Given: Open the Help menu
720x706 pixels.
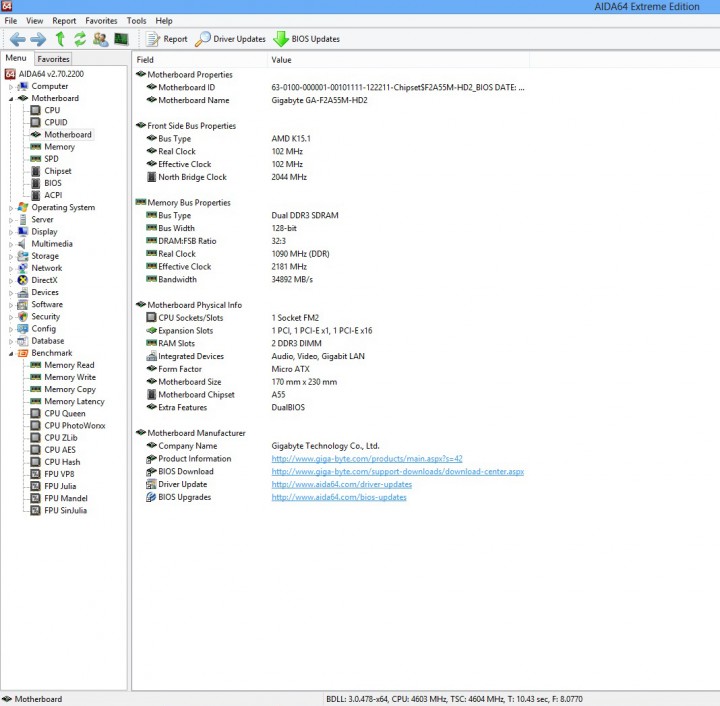Looking at the screenshot, I should [164, 21].
